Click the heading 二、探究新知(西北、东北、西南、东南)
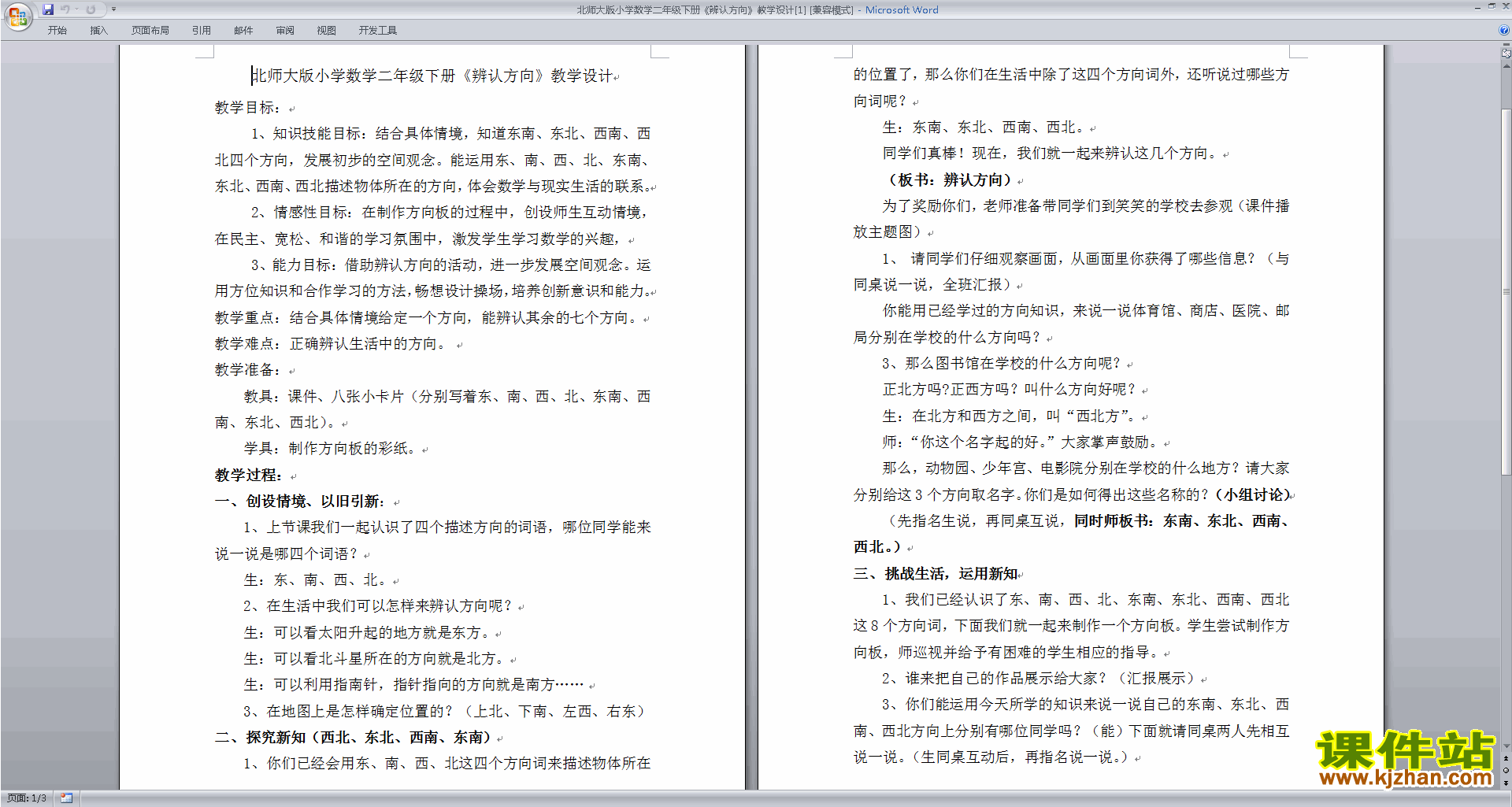This screenshot has width=1512, height=807. tap(354, 738)
